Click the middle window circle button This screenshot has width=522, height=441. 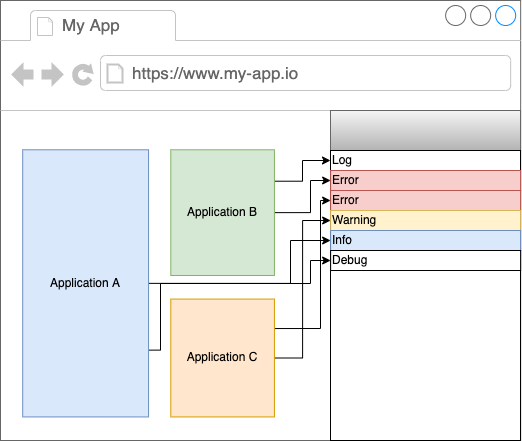click(x=480, y=15)
